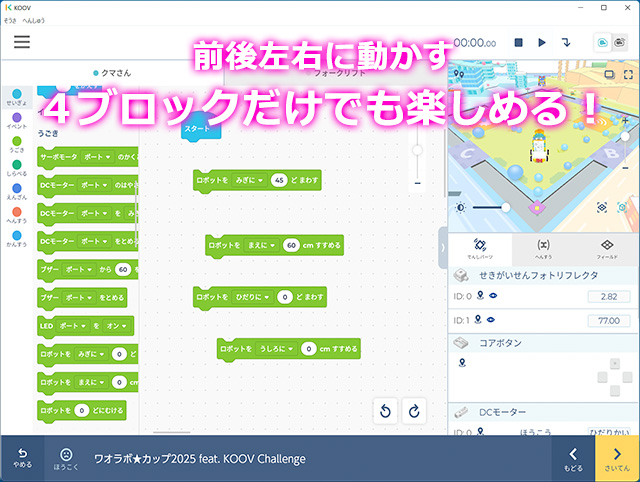Click the teal robot-follow camera icon
This screenshot has height=482, width=640.
(622, 207)
